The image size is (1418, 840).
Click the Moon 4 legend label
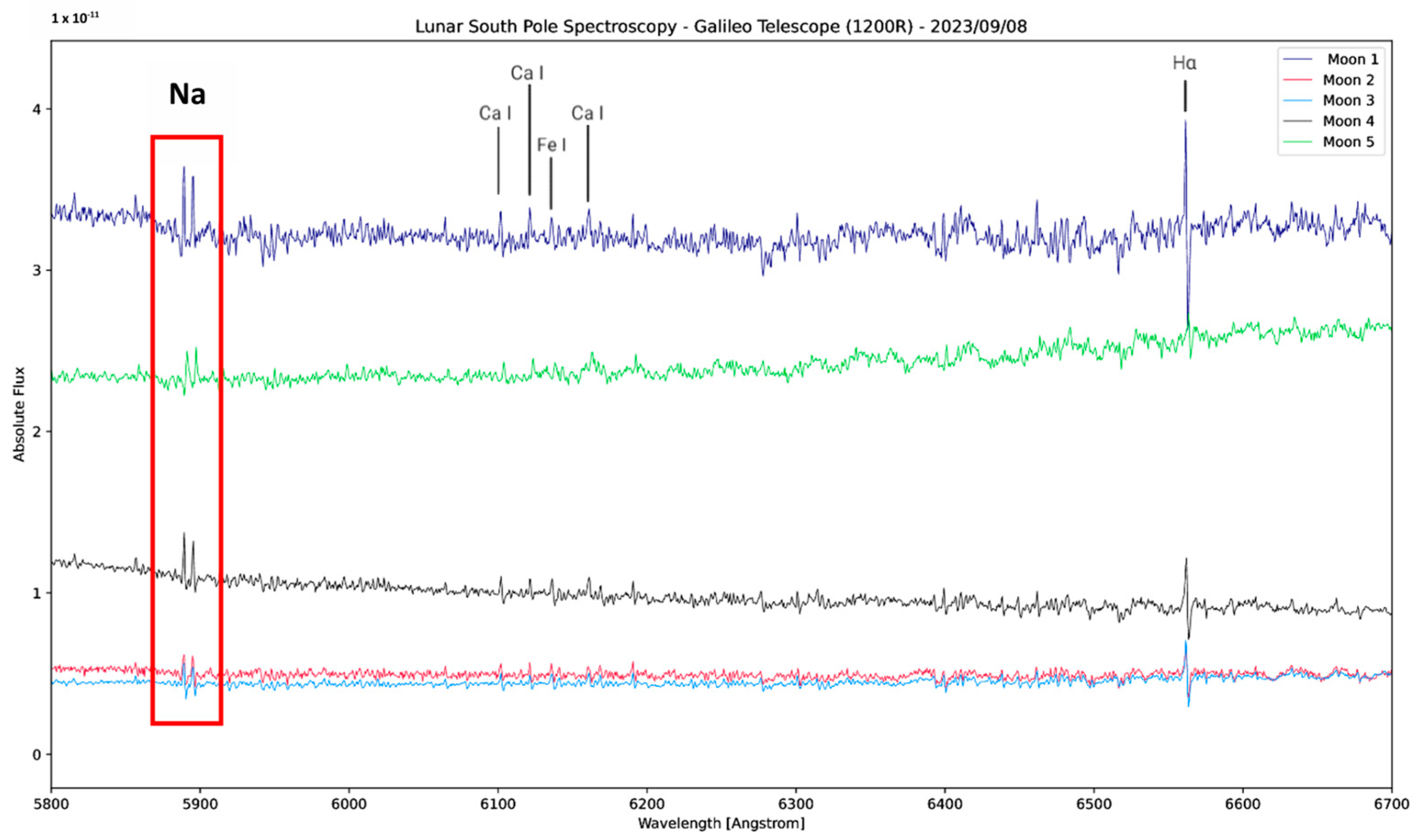[x=1348, y=121]
